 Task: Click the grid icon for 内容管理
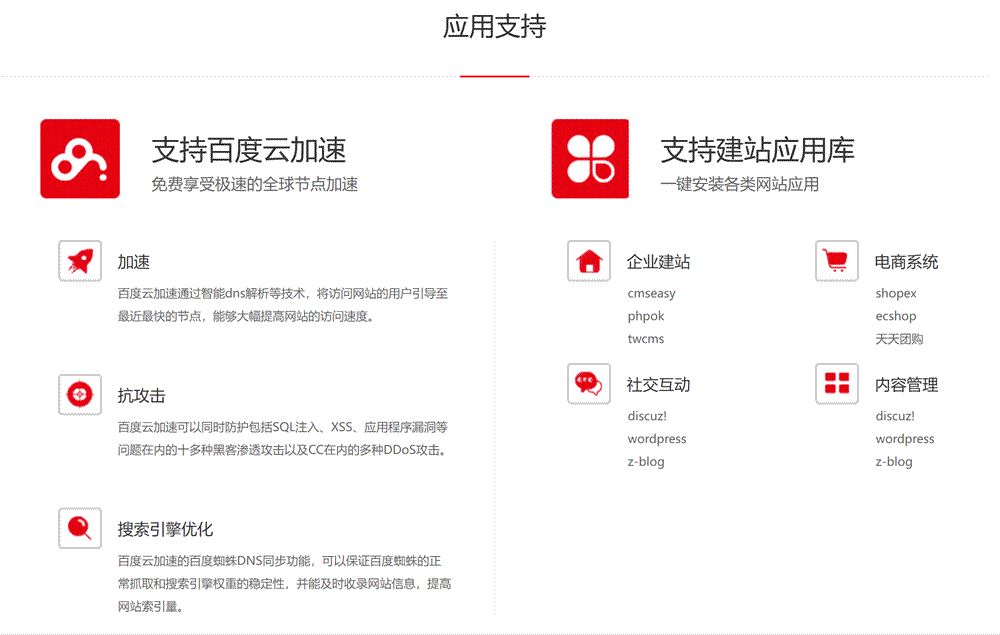[837, 383]
